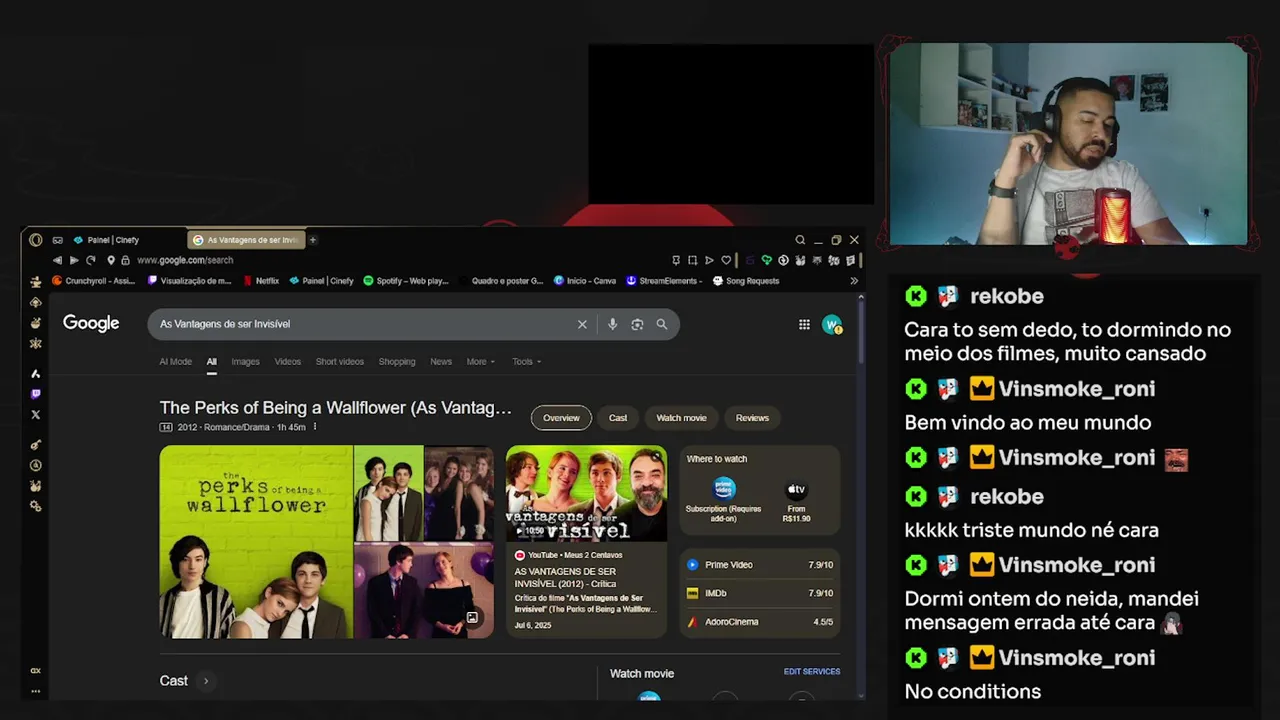Open the movie info three-dot menu

click(x=315, y=427)
